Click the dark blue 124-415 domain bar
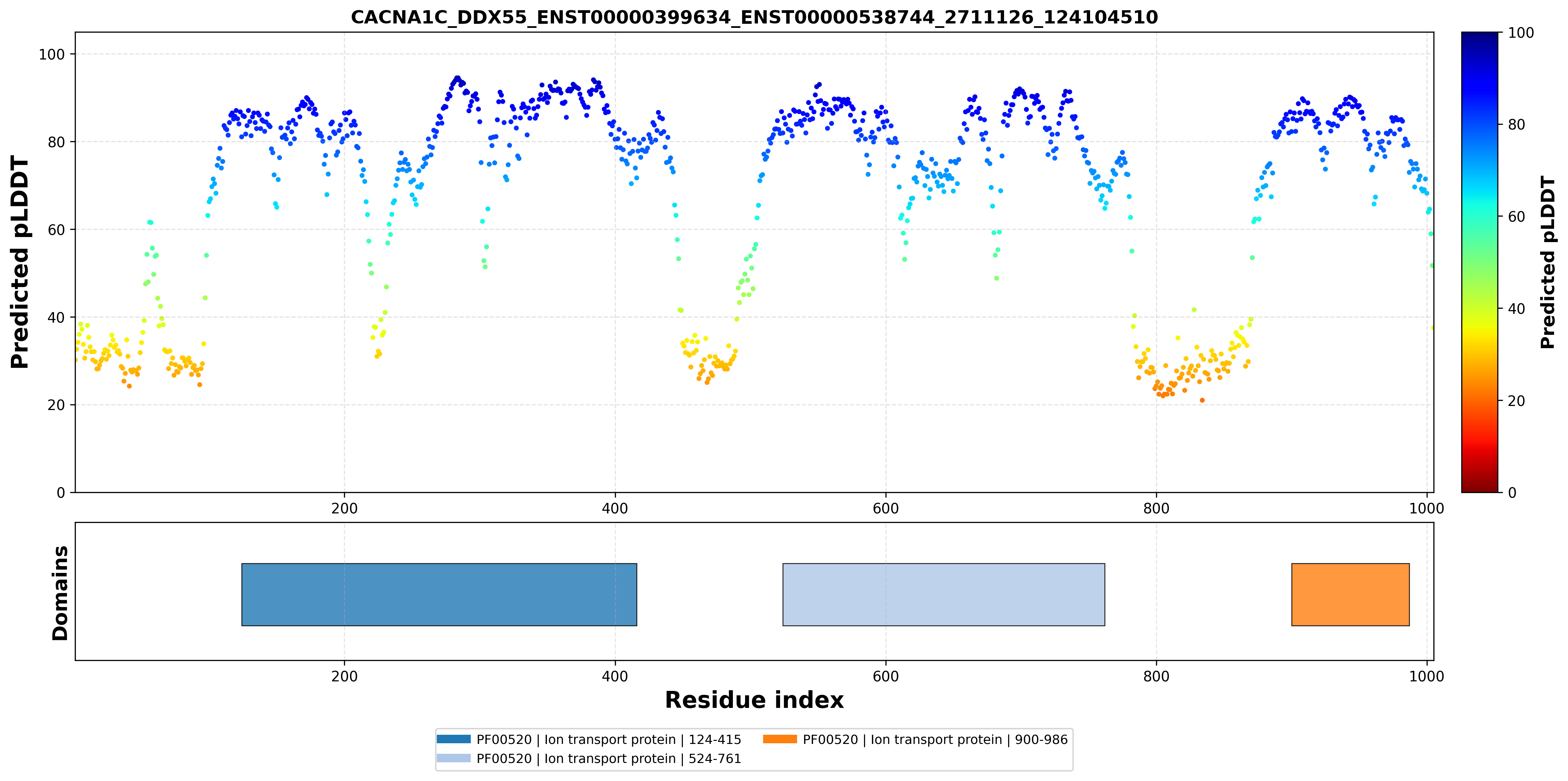This screenshot has width=1568, height=781. point(439,594)
